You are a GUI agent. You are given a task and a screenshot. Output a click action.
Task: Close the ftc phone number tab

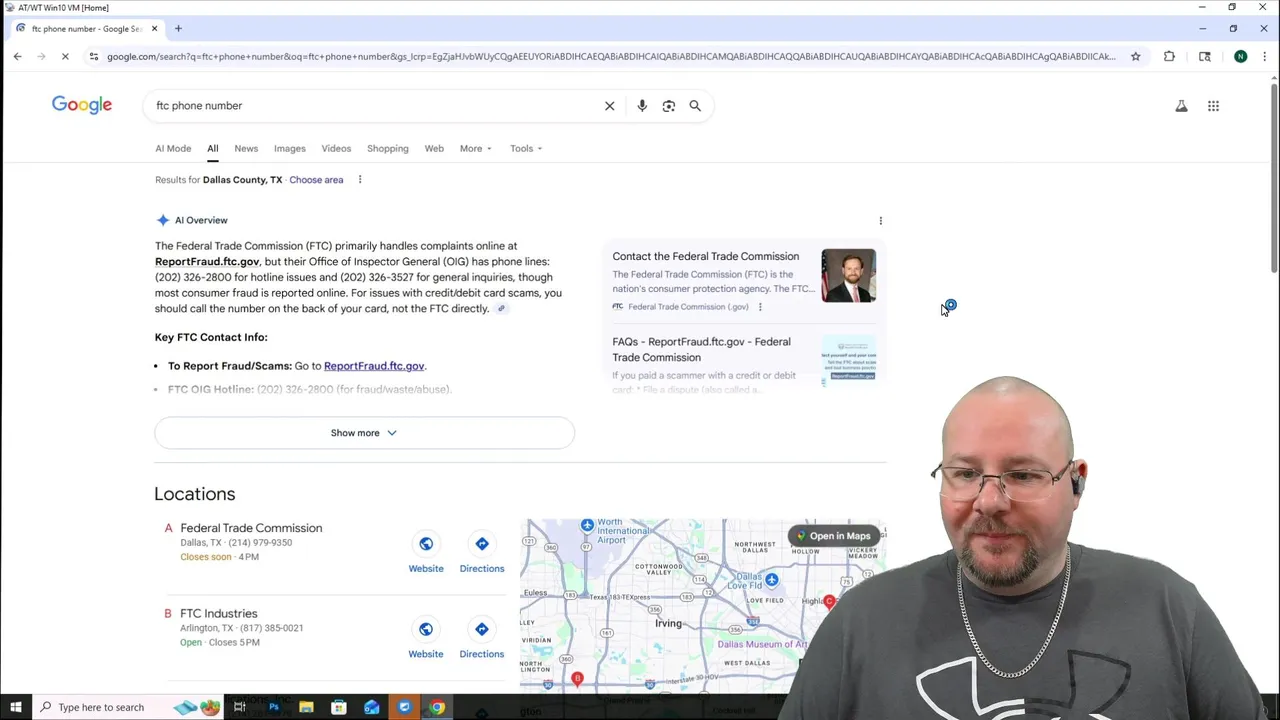(154, 28)
